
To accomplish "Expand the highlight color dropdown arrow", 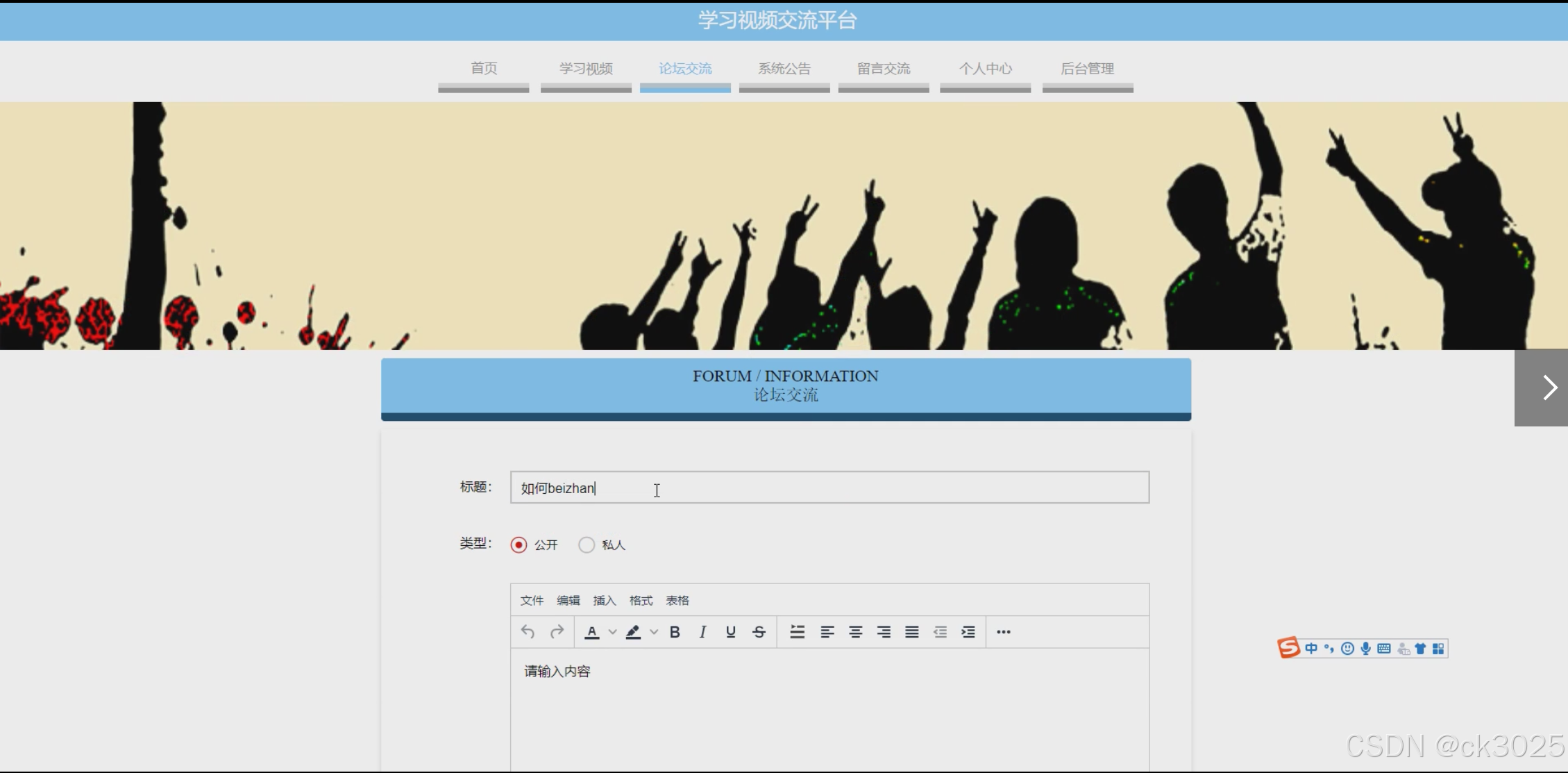I will click(654, 632).
